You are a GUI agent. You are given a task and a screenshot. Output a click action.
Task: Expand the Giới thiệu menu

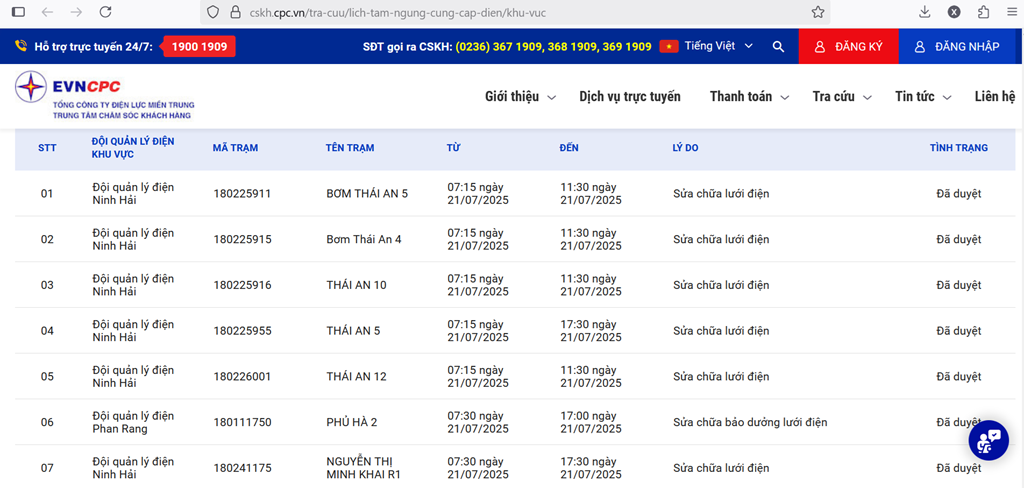tap(519, 97)
